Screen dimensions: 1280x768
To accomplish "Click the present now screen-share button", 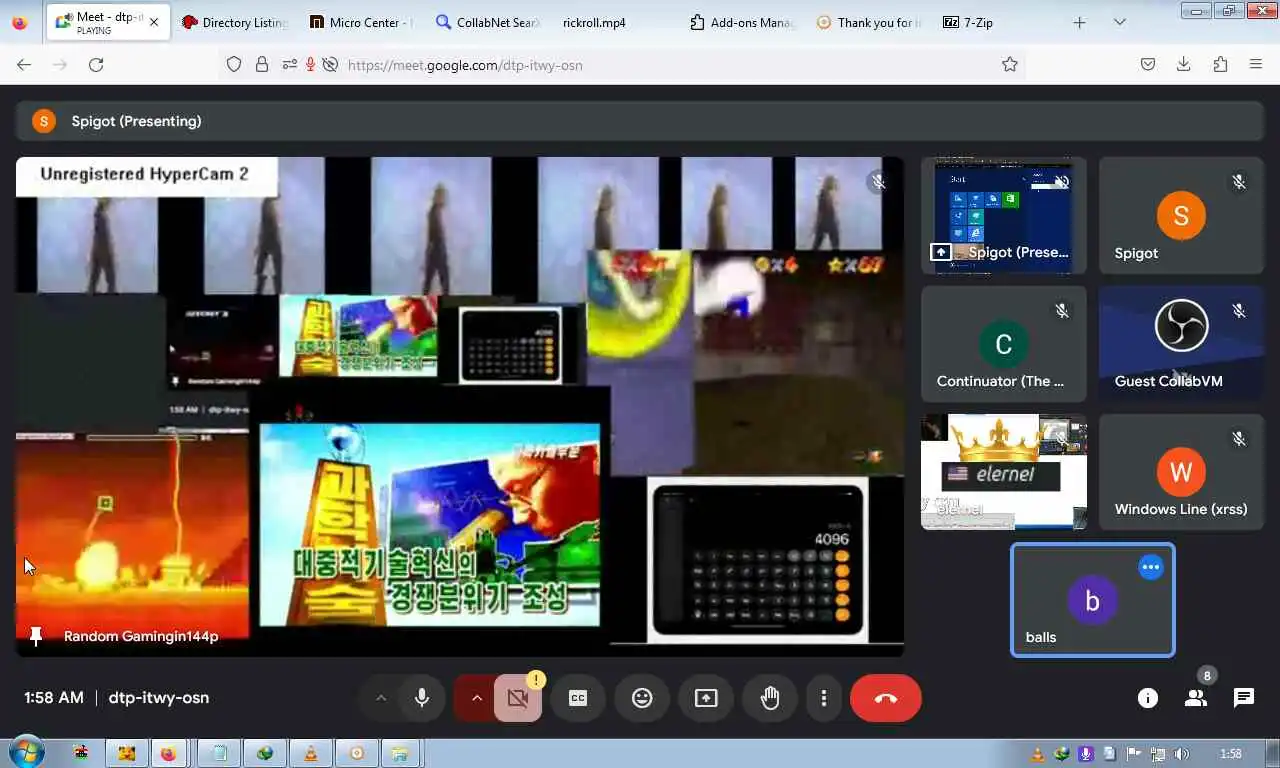I will 706,698.
